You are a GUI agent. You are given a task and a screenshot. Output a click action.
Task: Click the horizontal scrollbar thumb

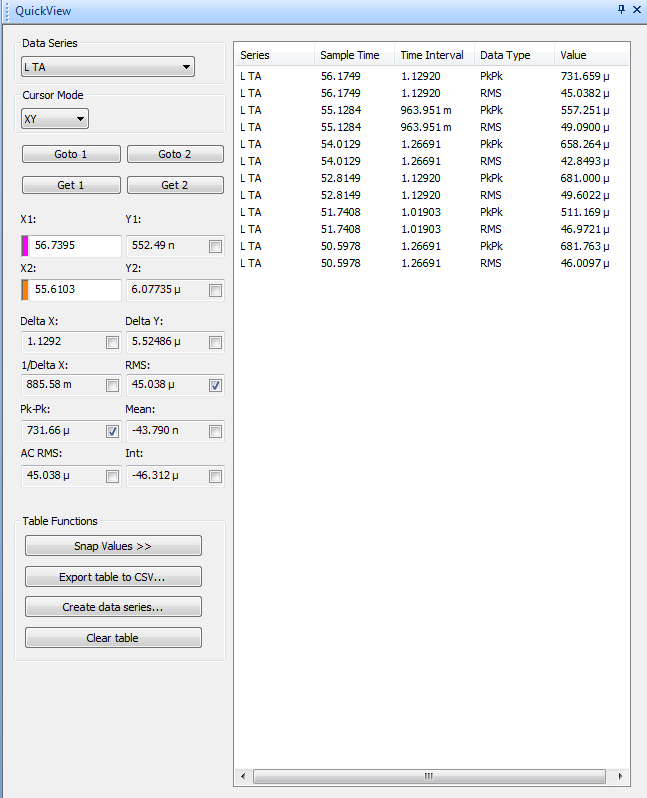click(429, 776)
